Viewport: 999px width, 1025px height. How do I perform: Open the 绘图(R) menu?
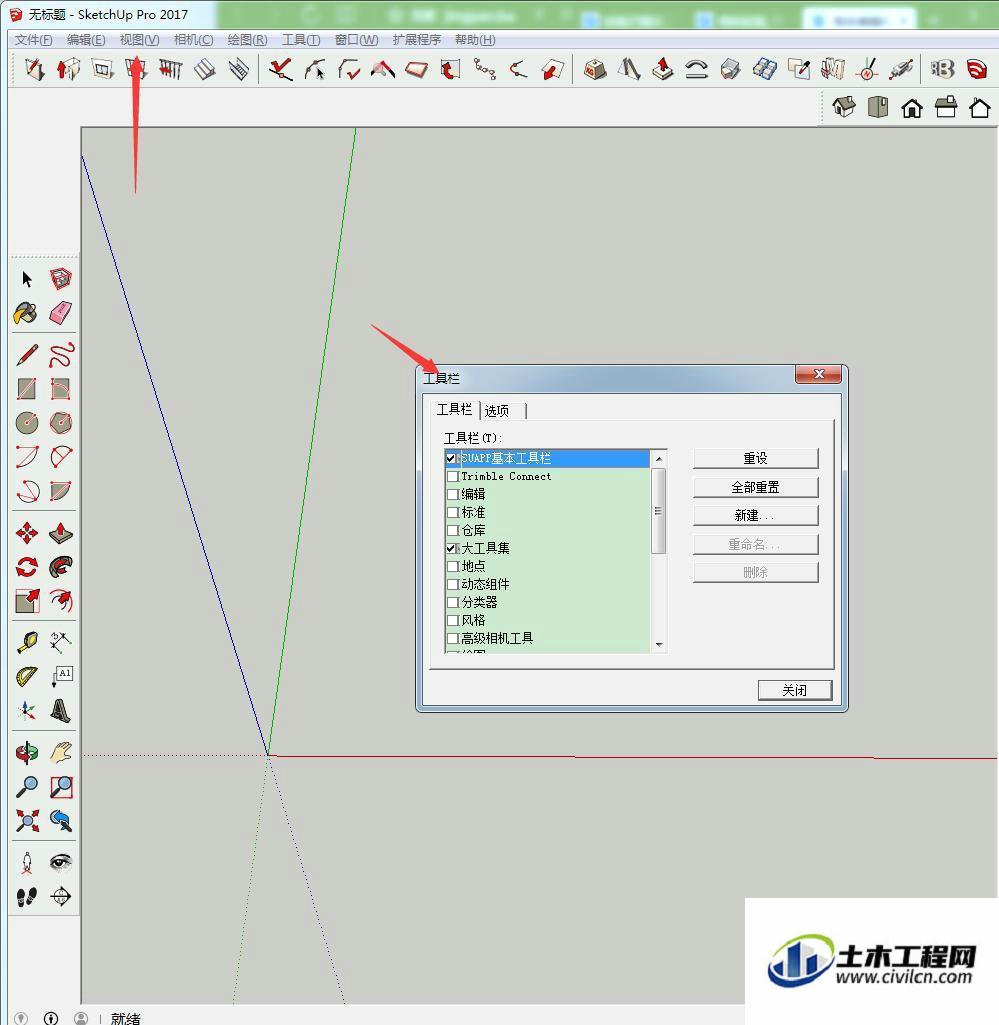coord(247,40)
